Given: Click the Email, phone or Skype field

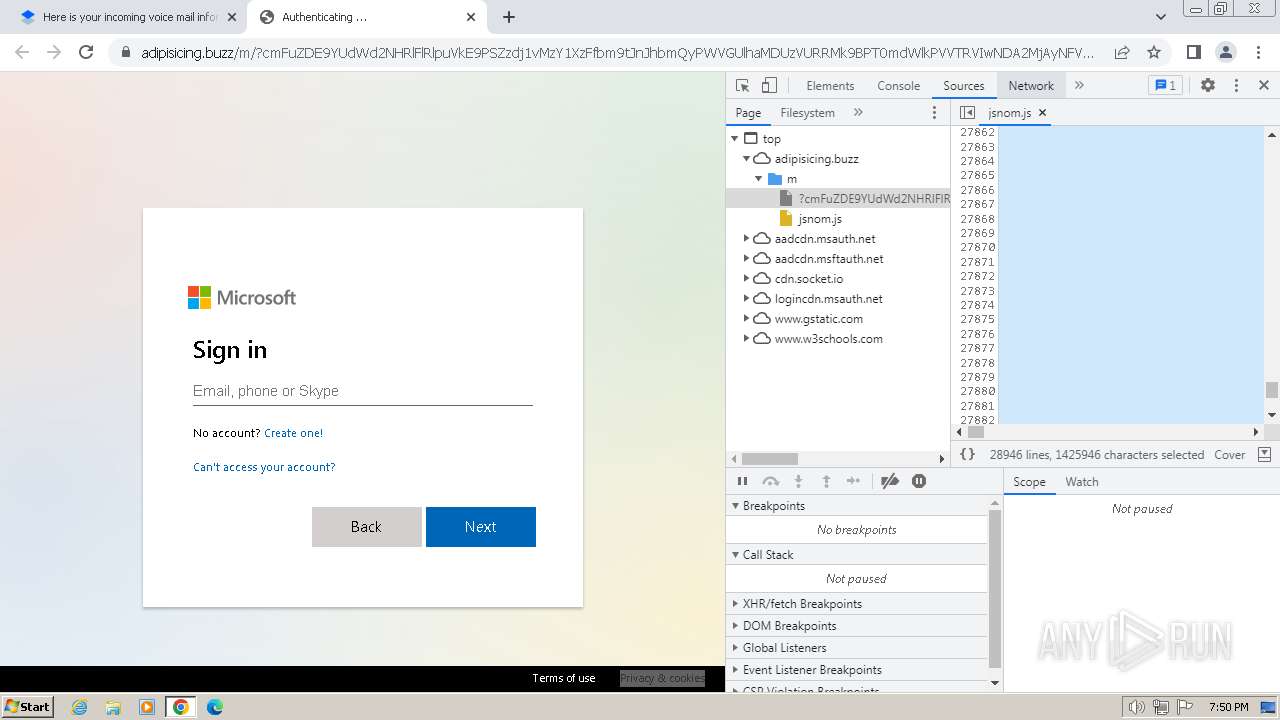Looking at the screenshot, I should click(362, 391).
